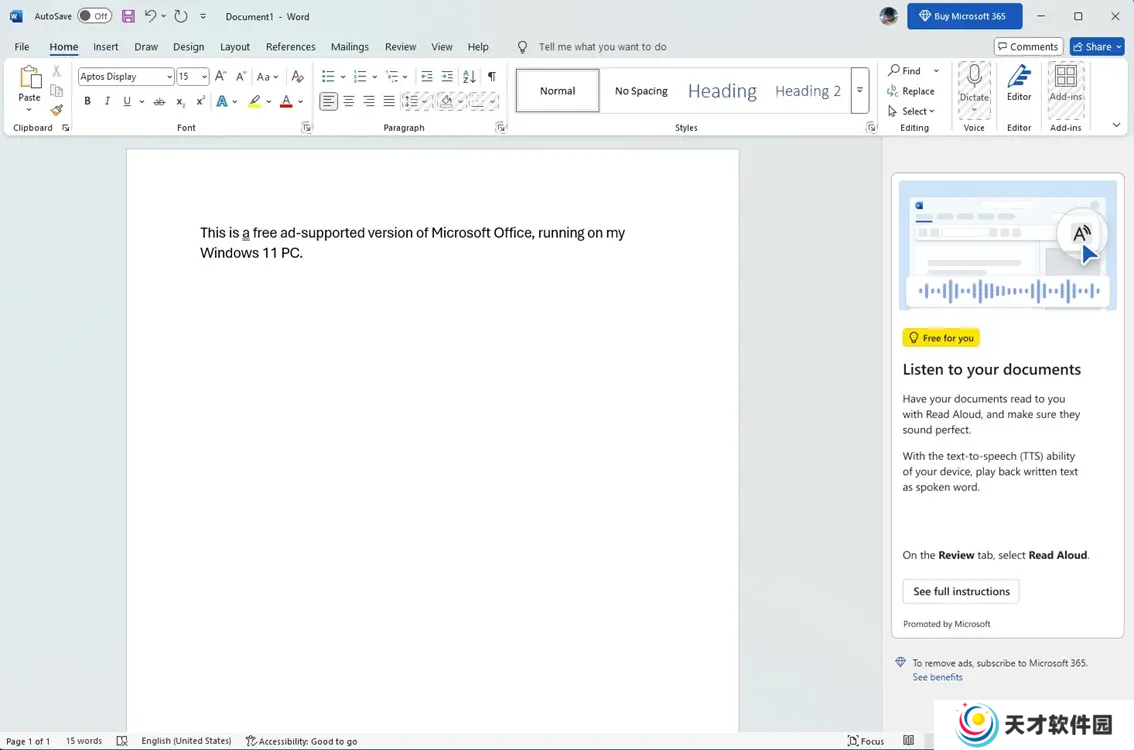The image size is (1134, 750).
Task: Cut the selection with the scissors icon
Action: point(56,71)
